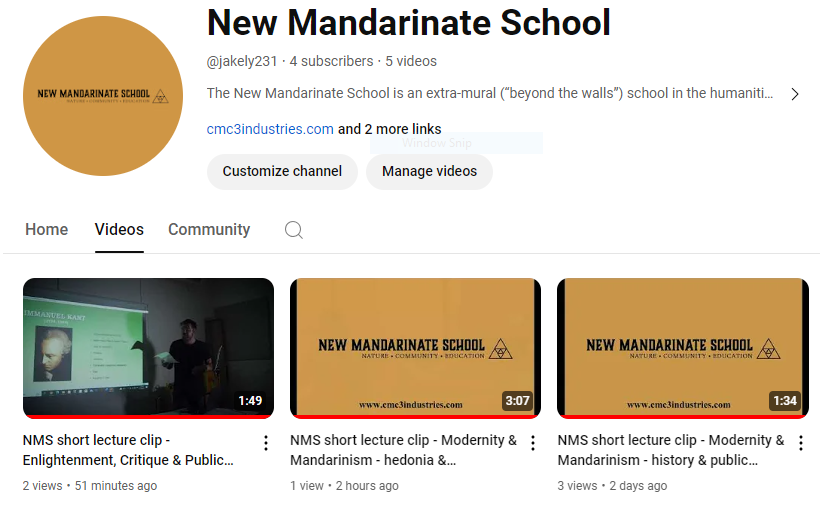This screenshot has width=820, height=513.
Task: Click the New Mandarinate School channel avatar
Action: pyautogui.click(x=103, y=96)
